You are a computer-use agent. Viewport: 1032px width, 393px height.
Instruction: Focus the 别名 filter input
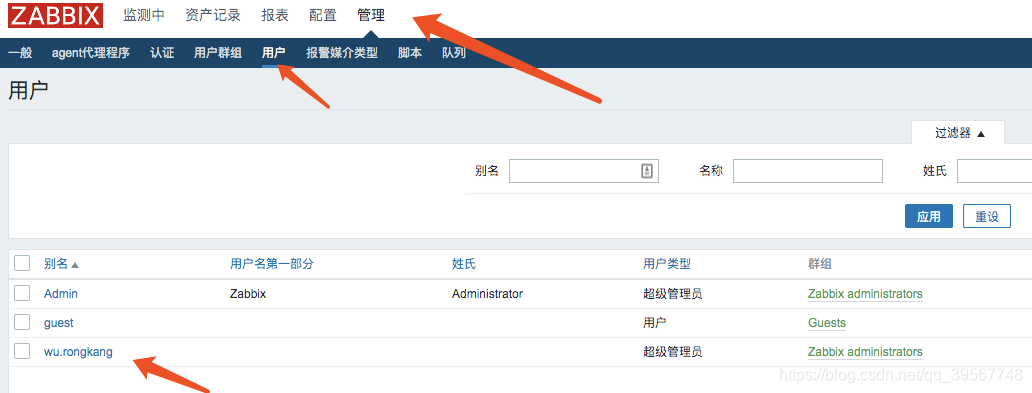[x=584, y=171]
